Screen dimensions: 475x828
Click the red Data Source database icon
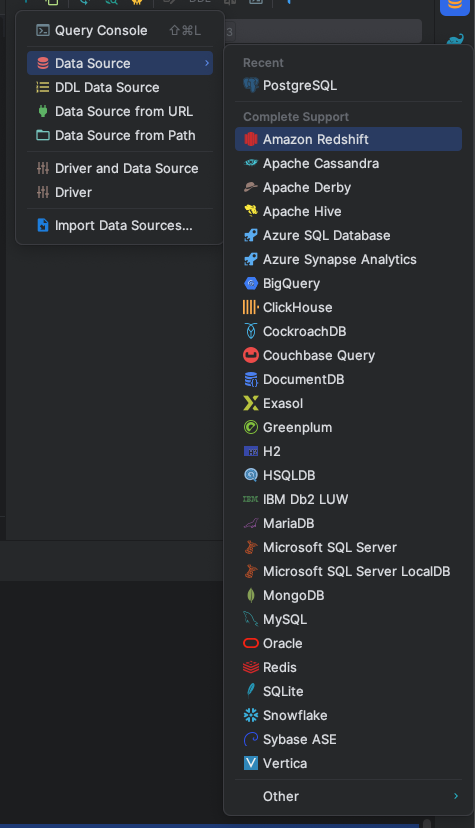click(43, 63)
